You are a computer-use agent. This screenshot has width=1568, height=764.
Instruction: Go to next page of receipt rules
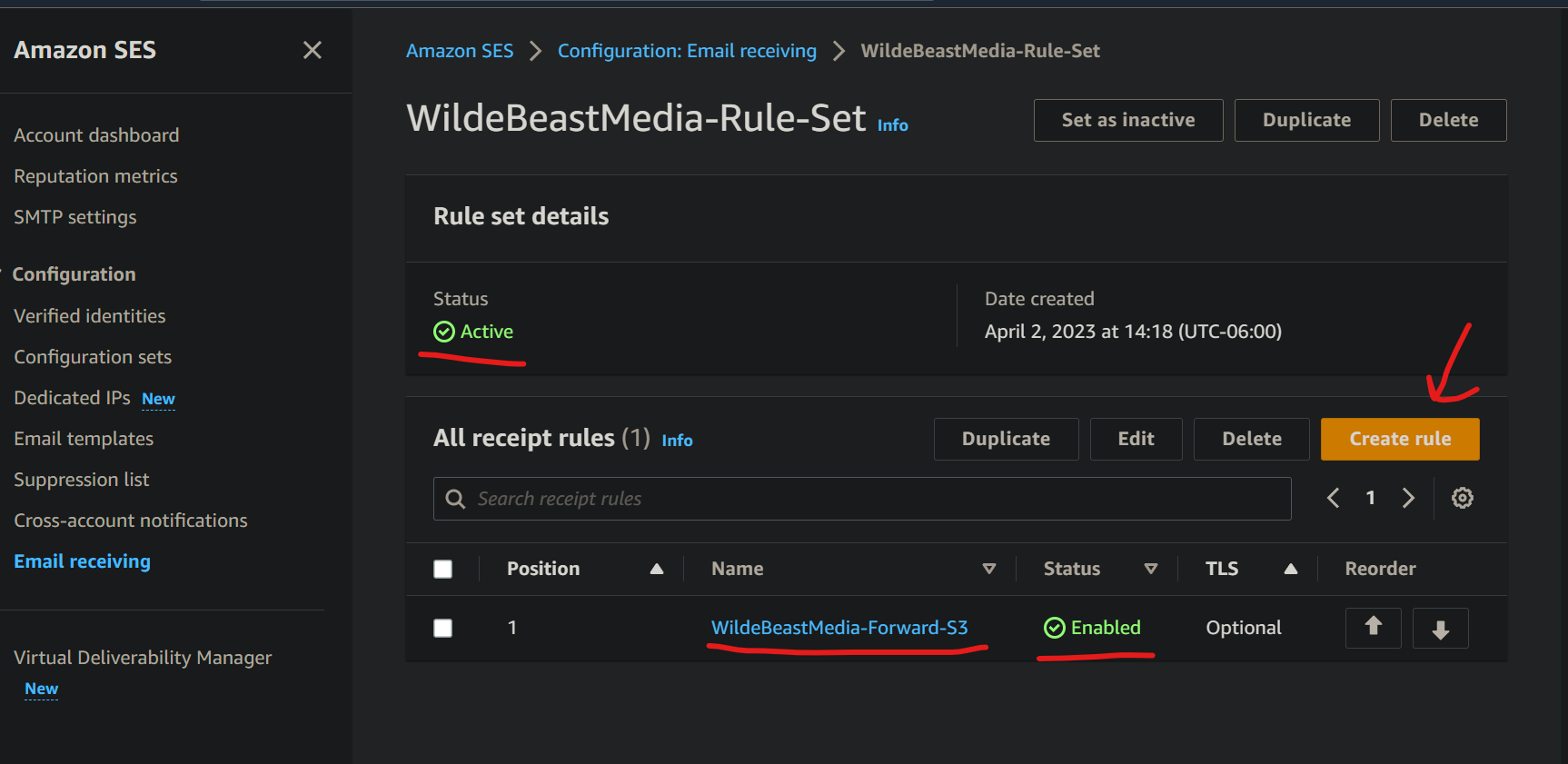(1408, 498)
